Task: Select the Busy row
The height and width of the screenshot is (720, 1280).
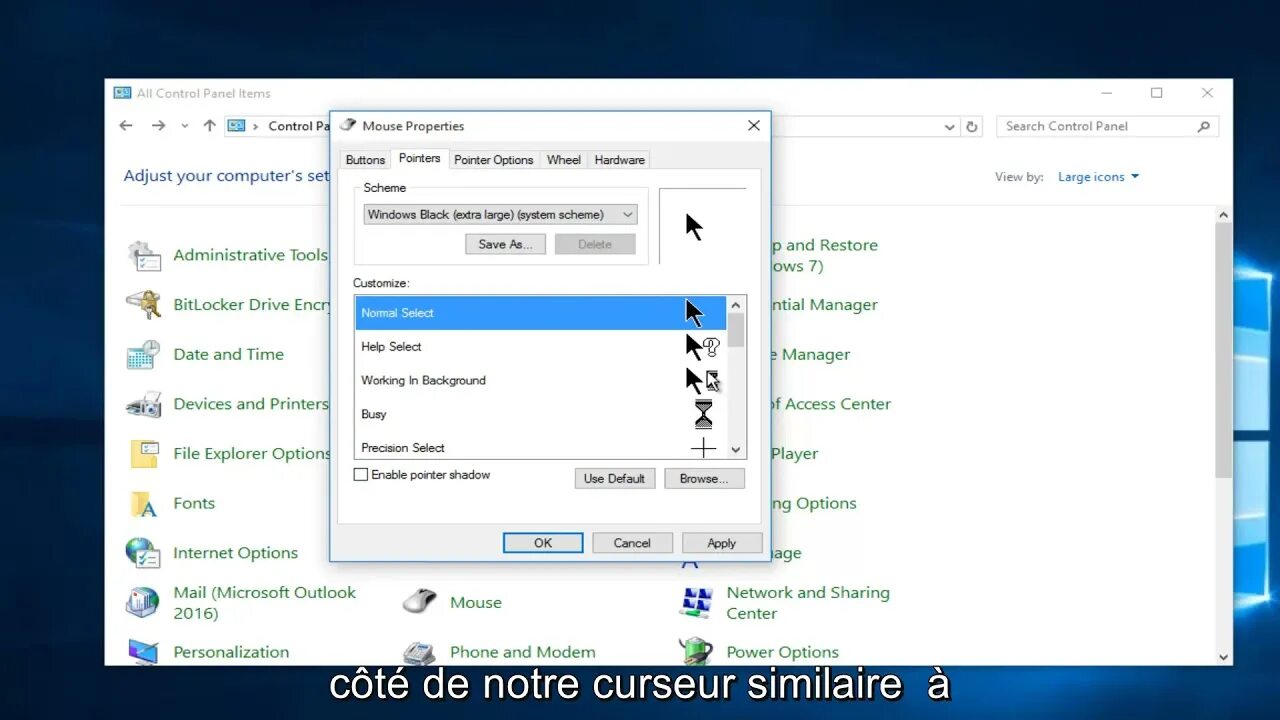Action: click(x=541, y=414)
